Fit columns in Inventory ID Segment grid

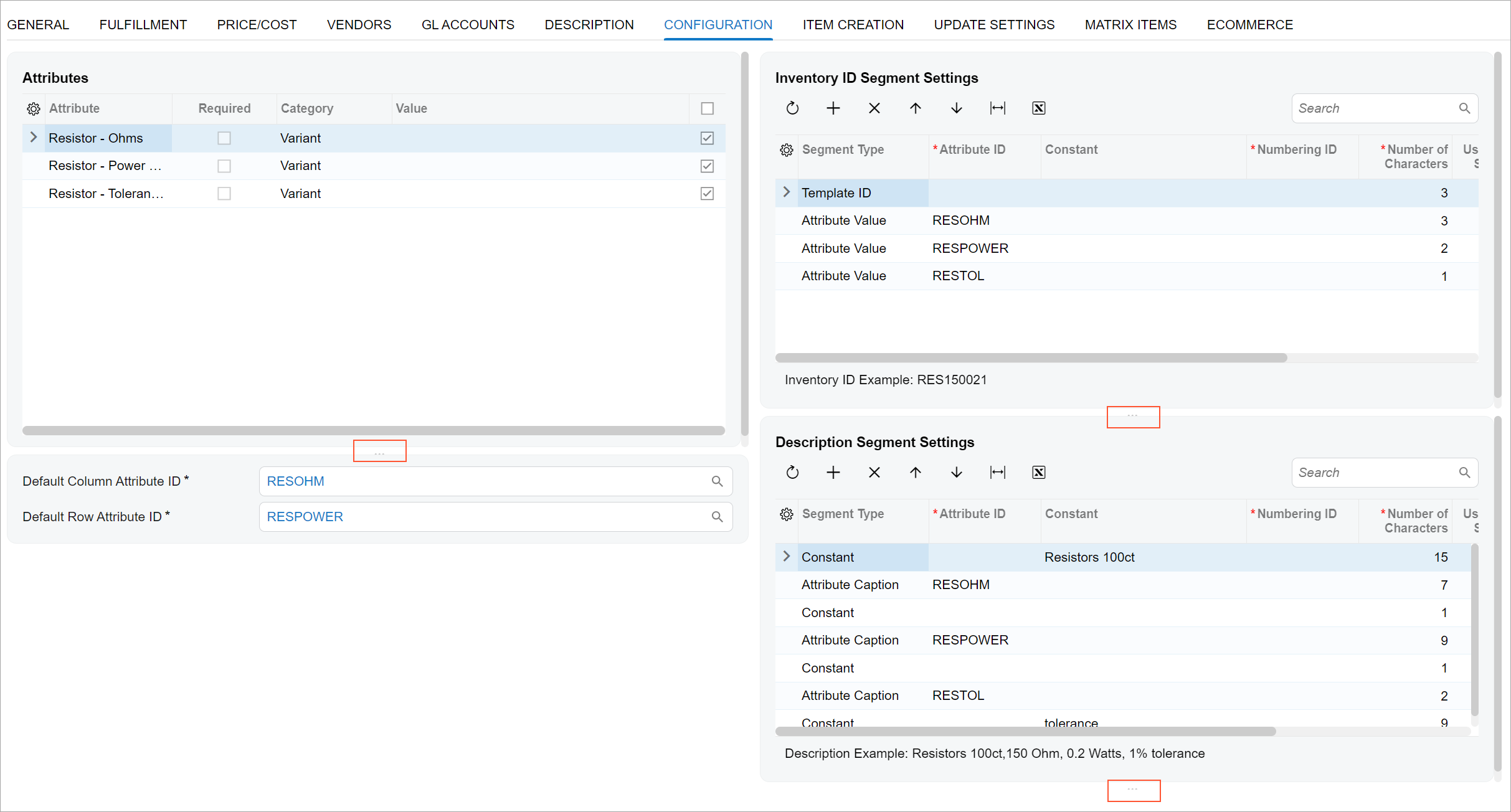[997, 108]
